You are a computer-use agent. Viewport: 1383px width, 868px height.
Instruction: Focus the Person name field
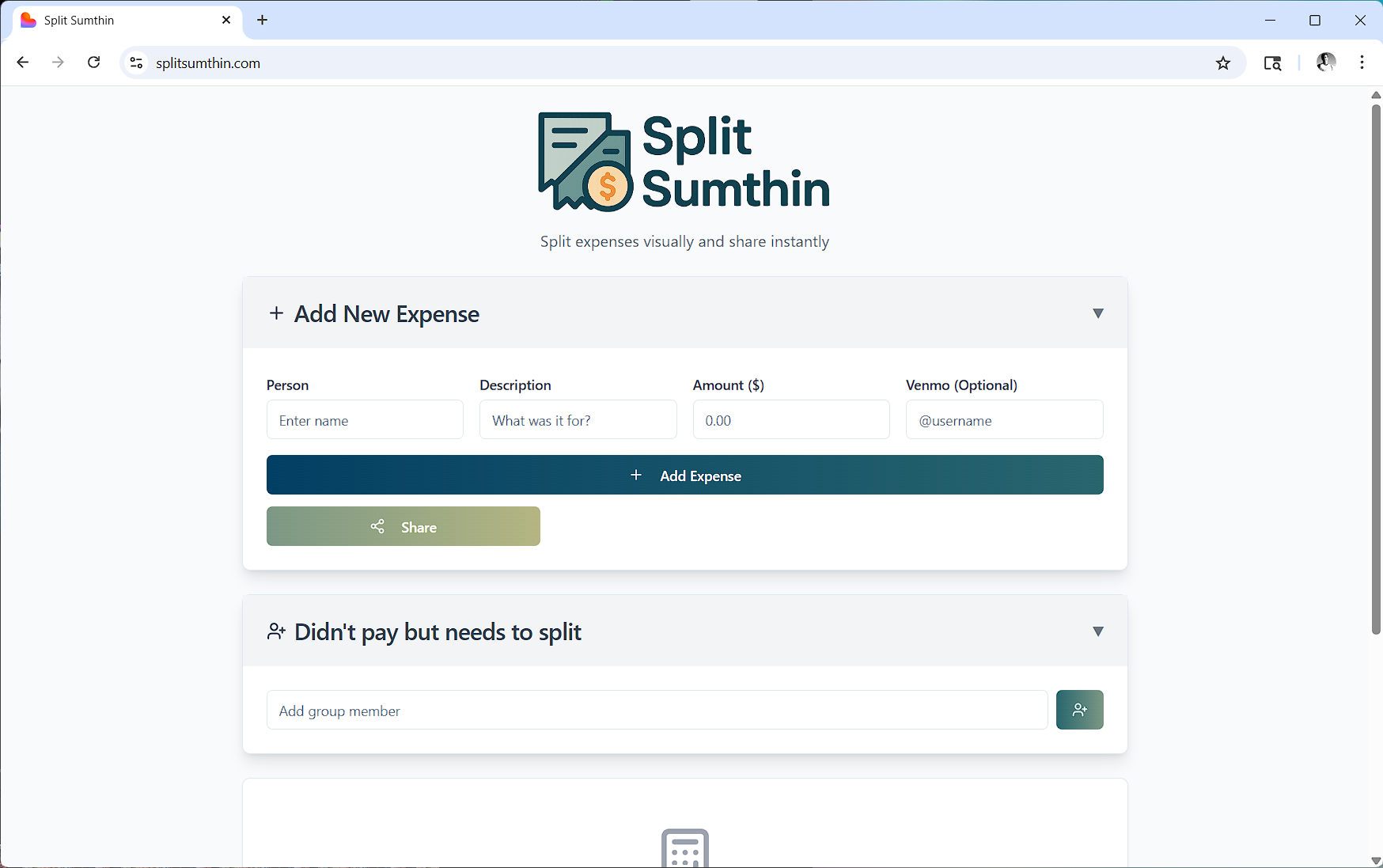tap(365, 420)
